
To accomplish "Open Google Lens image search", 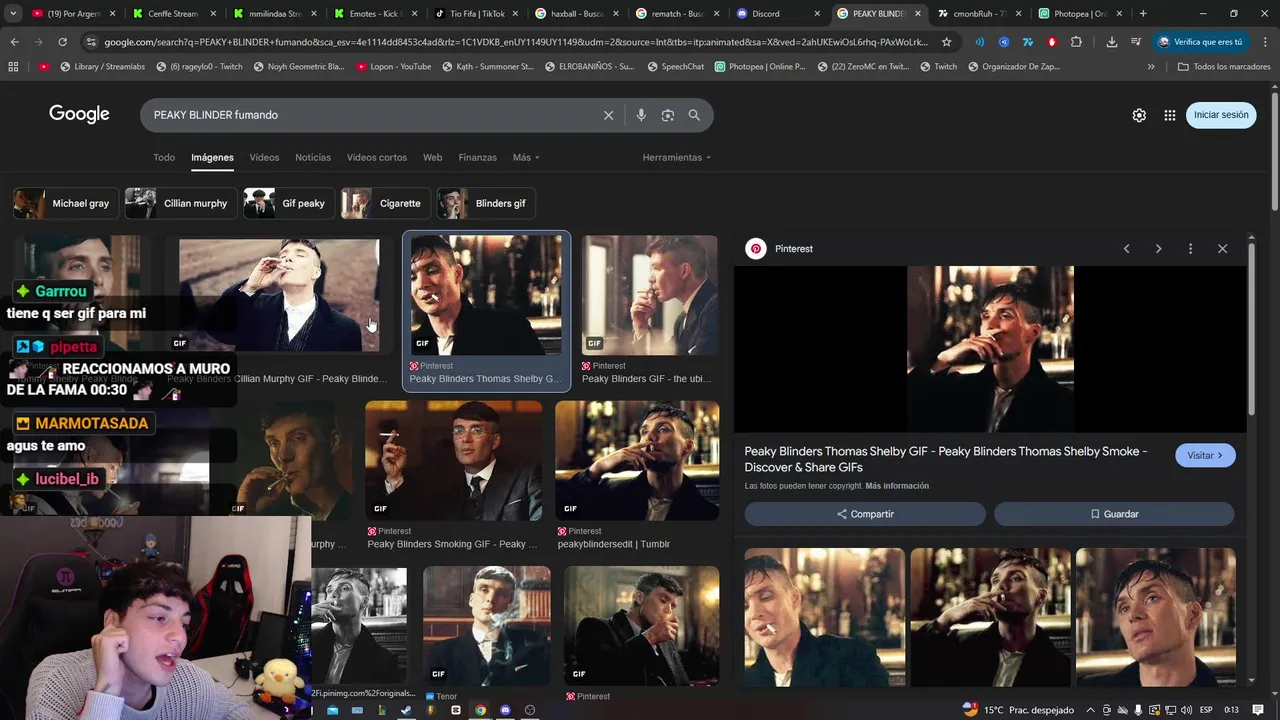I will 668,115.
